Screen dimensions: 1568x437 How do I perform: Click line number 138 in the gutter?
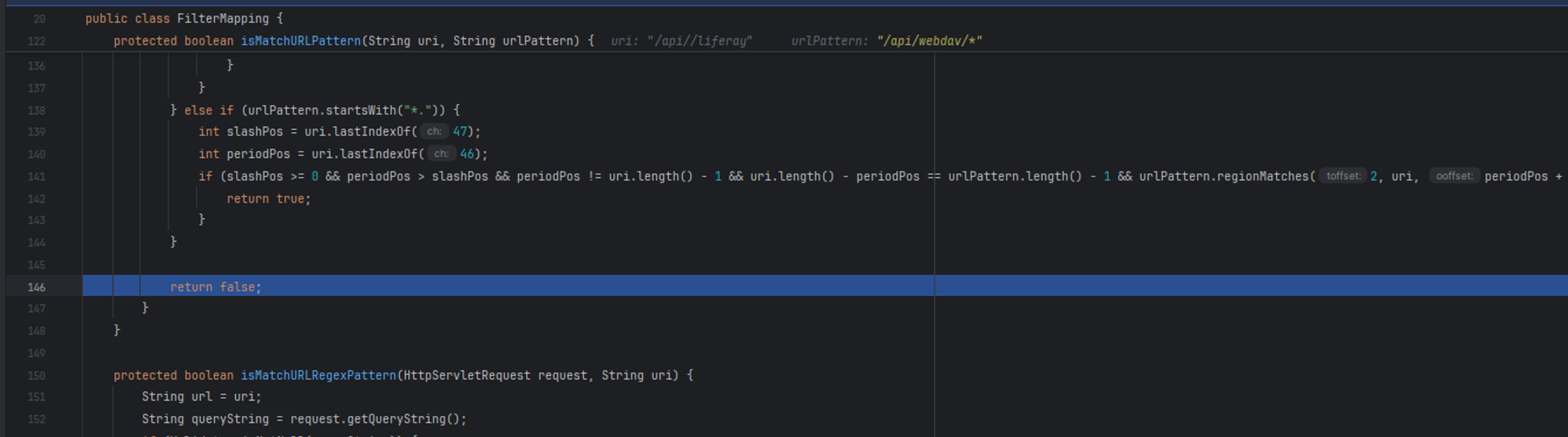pos(36,110)
